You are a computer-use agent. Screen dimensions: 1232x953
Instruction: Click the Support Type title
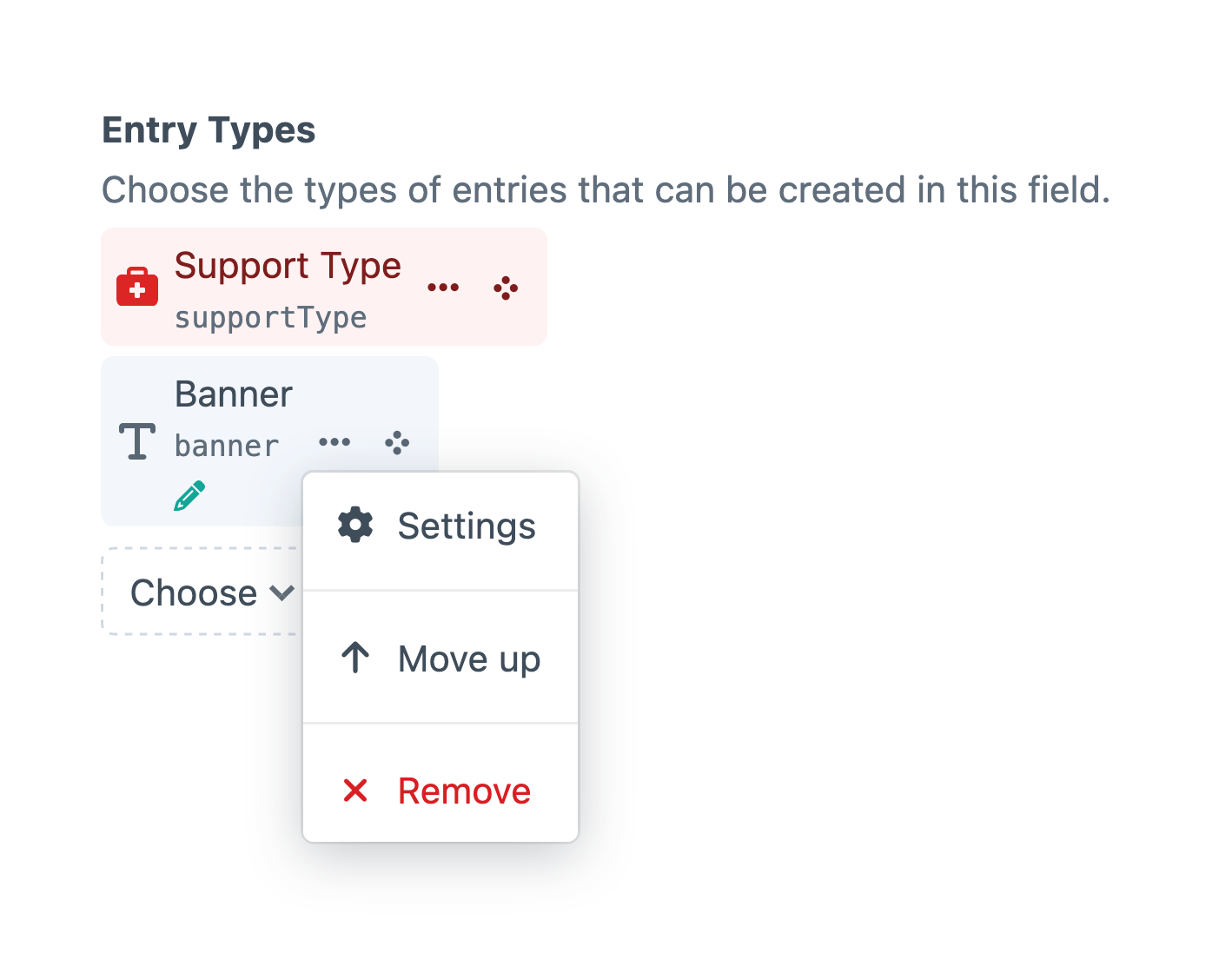click(x=288, y=266)
